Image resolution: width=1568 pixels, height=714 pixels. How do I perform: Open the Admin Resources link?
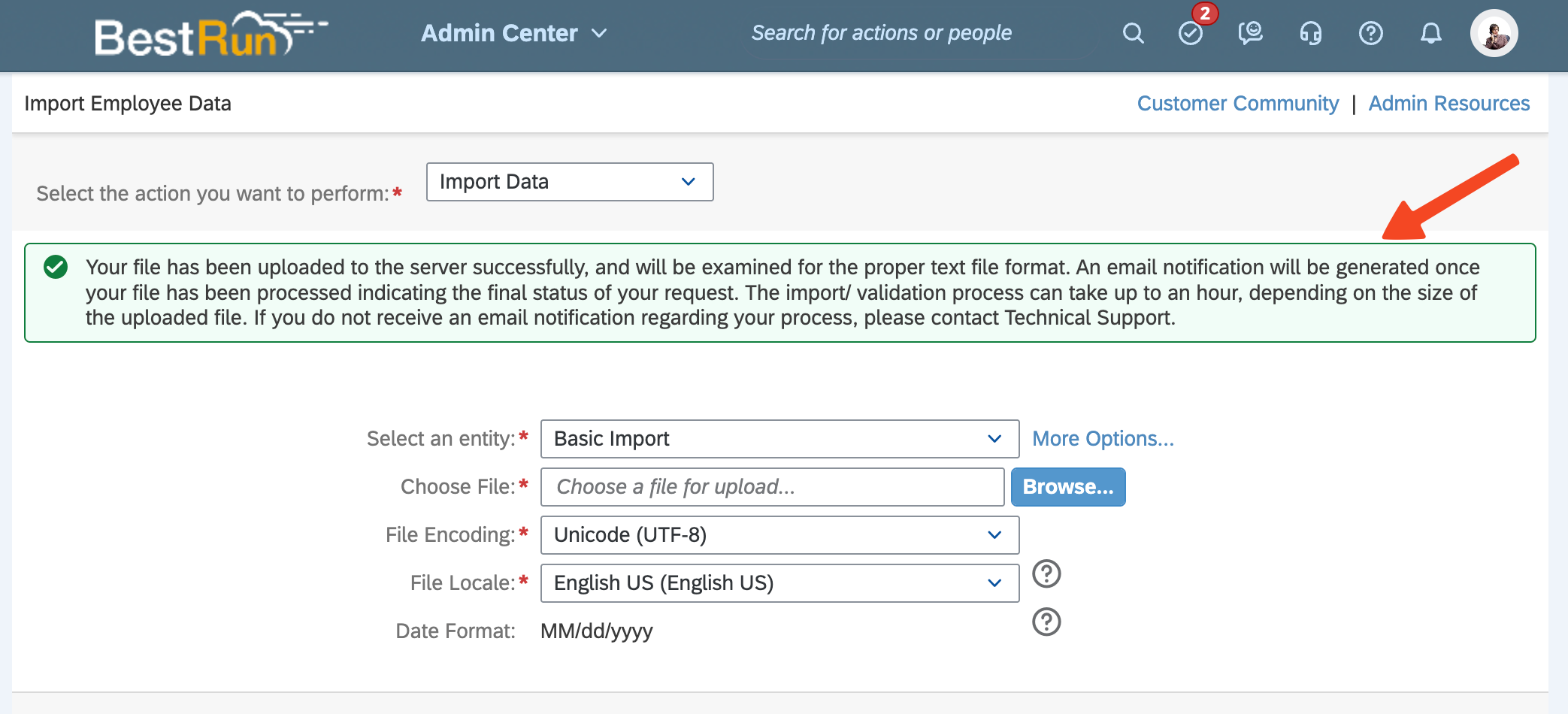[x=1448, y=104]
